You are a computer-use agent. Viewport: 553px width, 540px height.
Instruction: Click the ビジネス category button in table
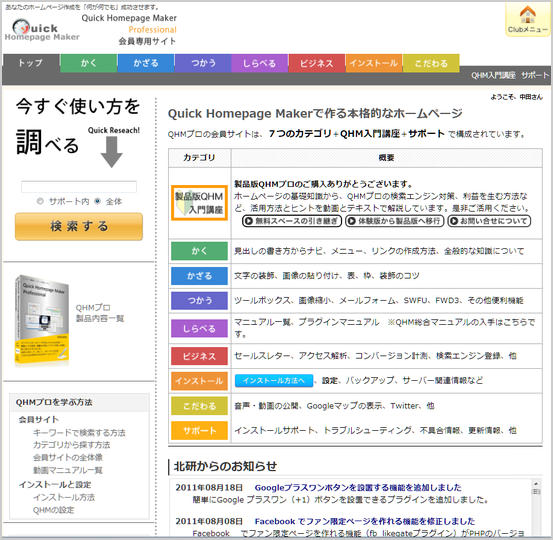(x=199, y=356)
